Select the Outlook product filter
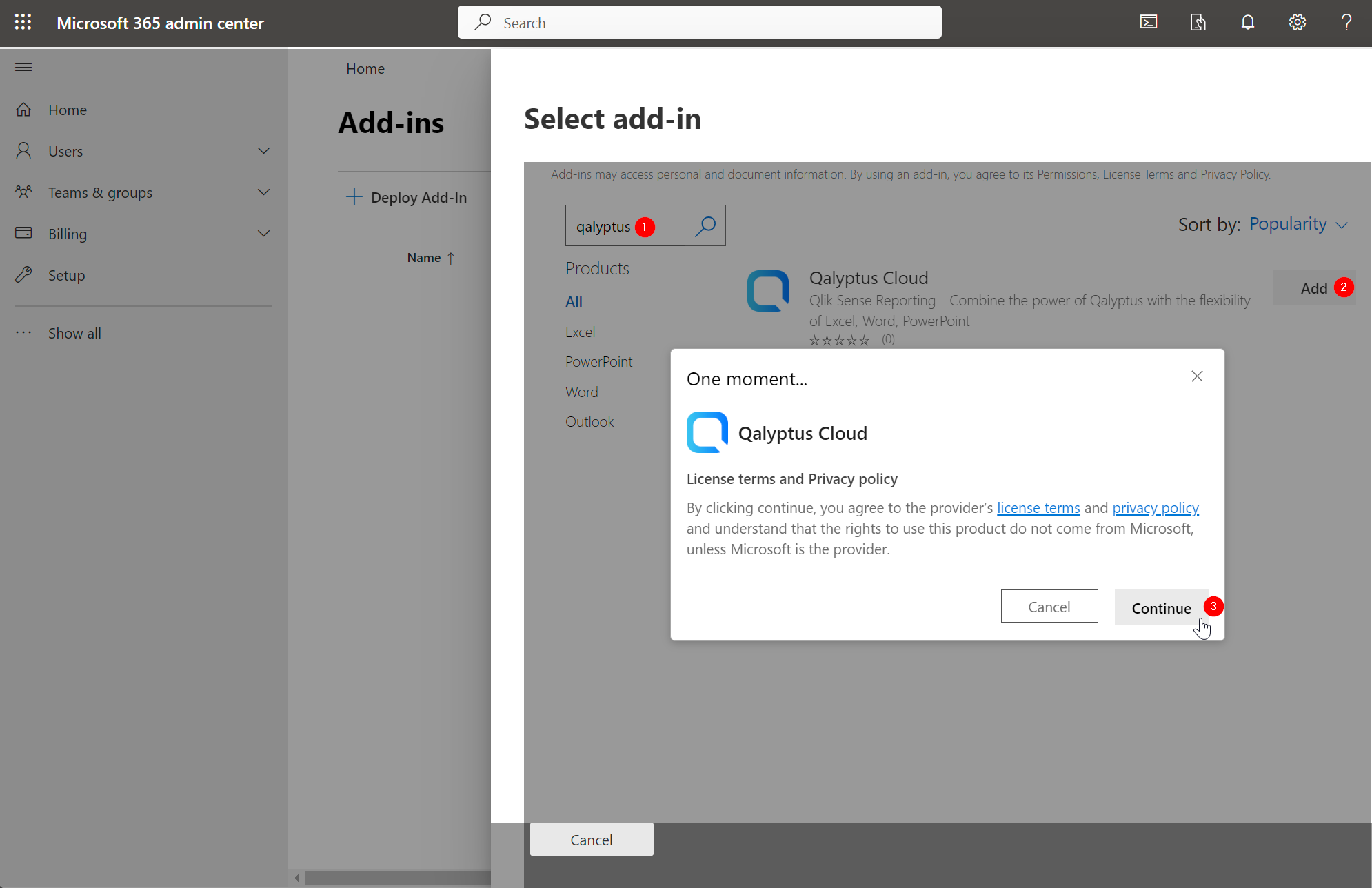The height and width of the screenshot is (888, 1372). coord(589,421)
